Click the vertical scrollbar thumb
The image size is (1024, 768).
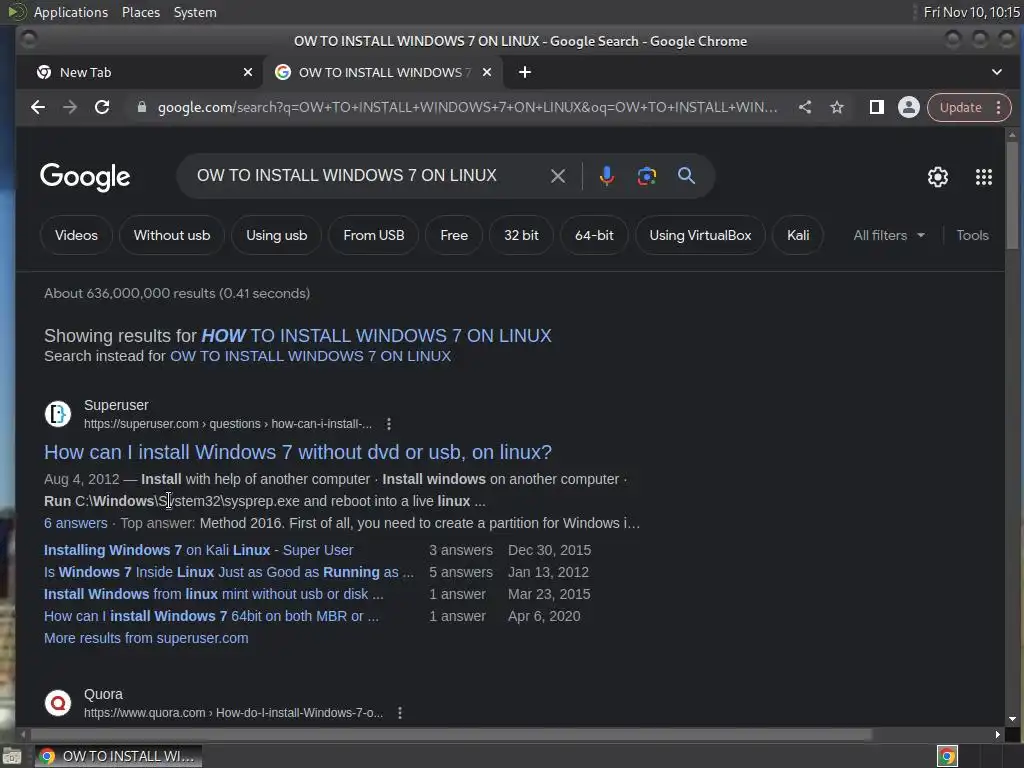[1012, 195]
